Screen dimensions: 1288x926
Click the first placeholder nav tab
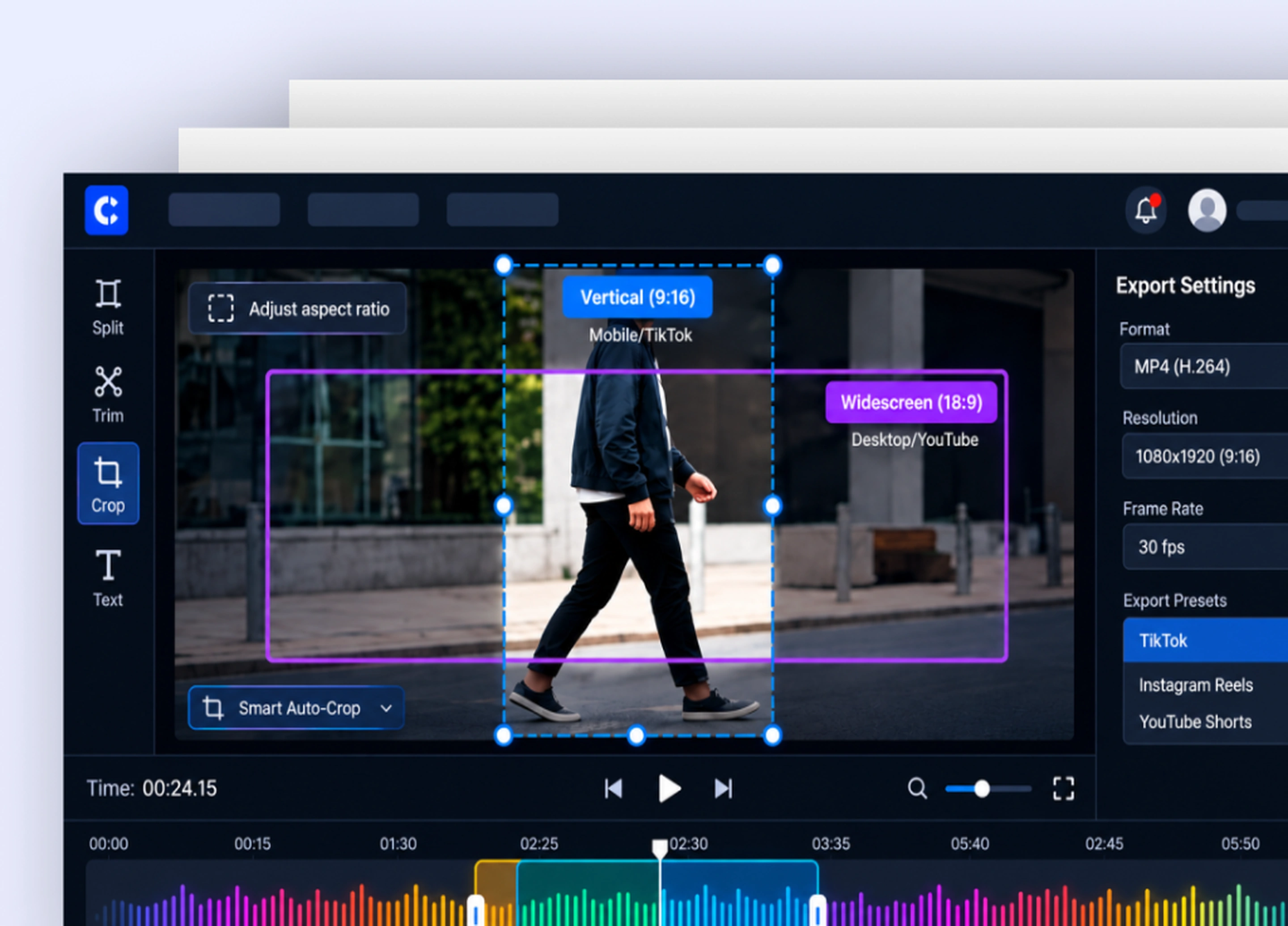(225, 210)
